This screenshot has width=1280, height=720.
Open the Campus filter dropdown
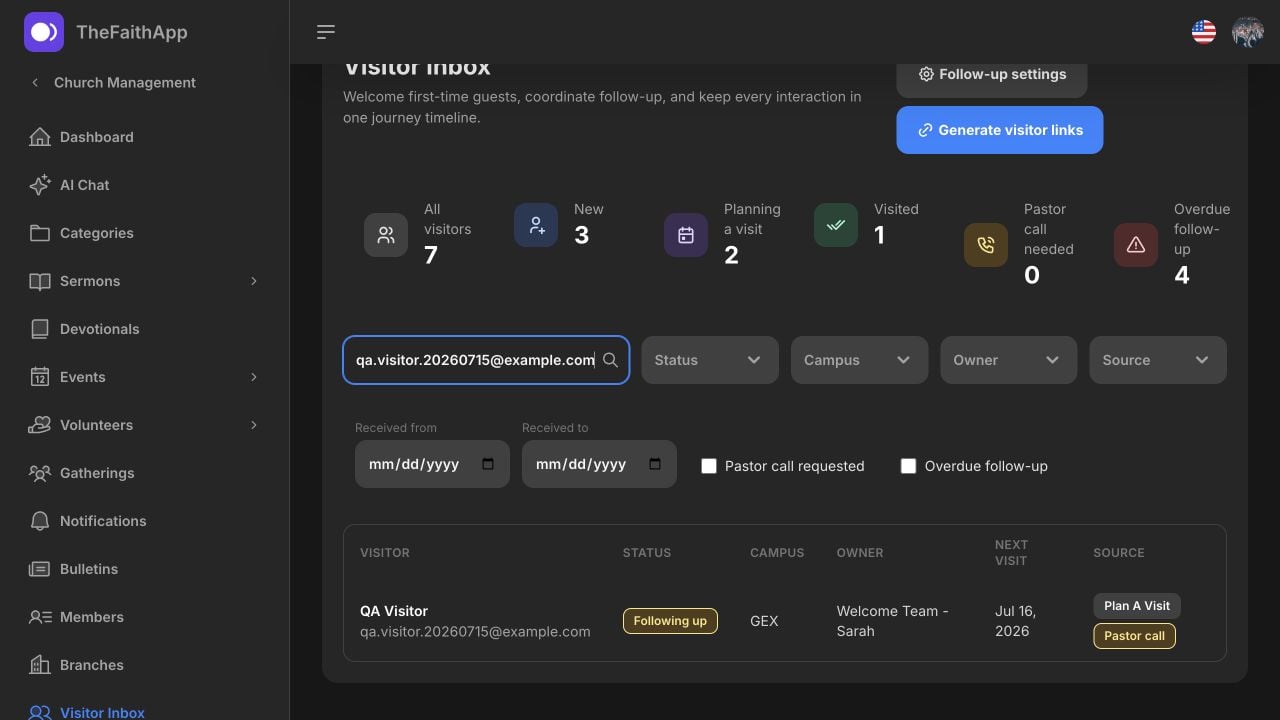(859, 360)
